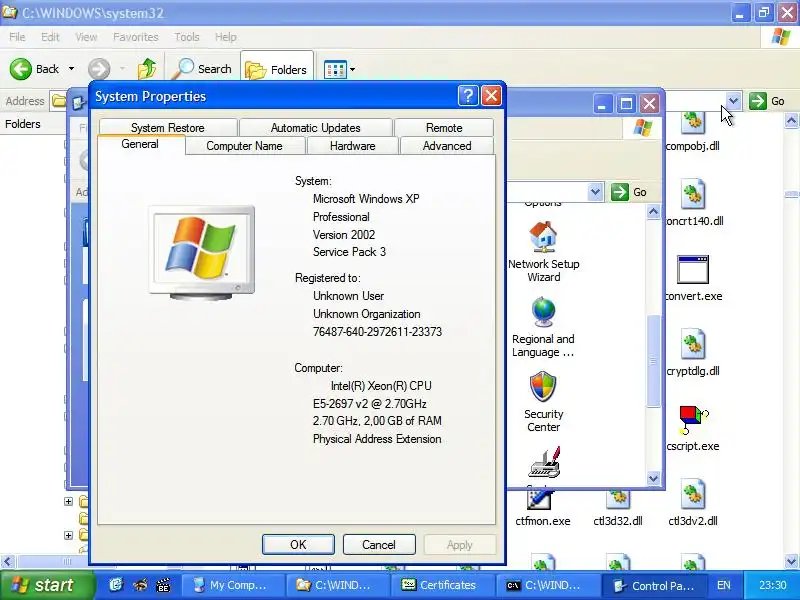Open the compobj.dll file icon
The image size is (800, 600).
click(692, 123)
